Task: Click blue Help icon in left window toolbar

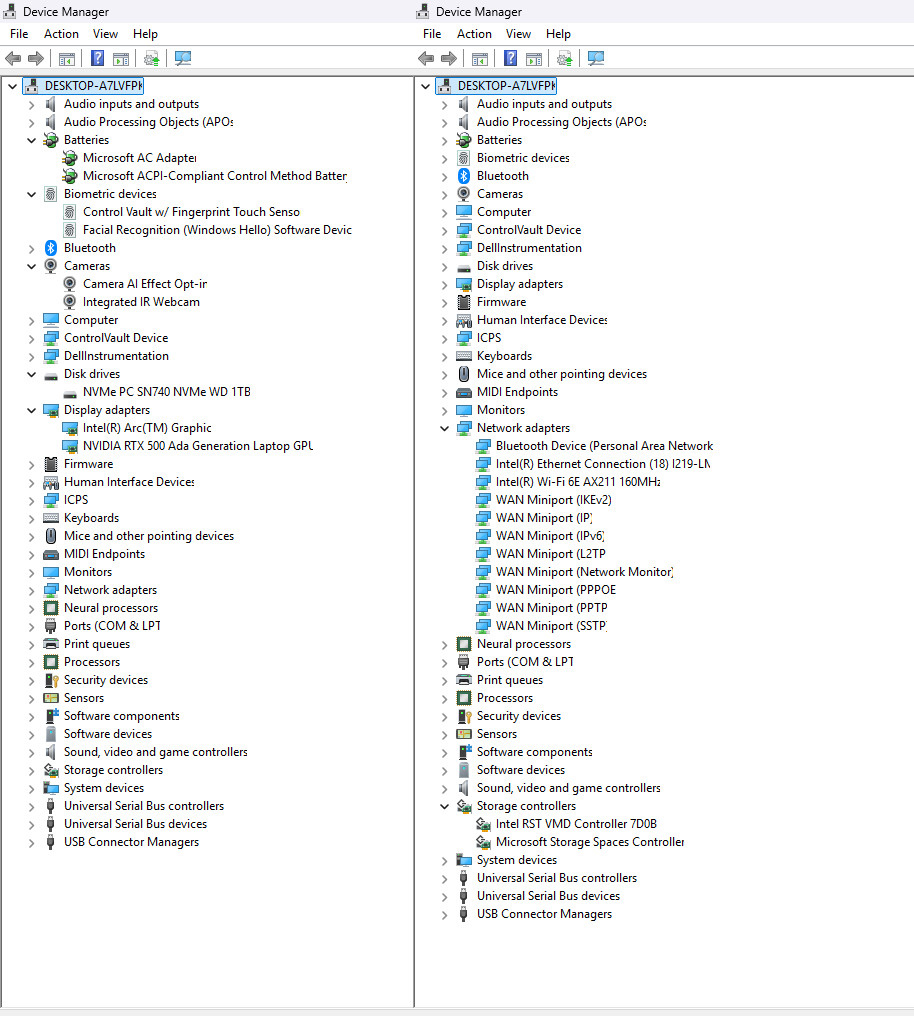Action: pos(97,58)
